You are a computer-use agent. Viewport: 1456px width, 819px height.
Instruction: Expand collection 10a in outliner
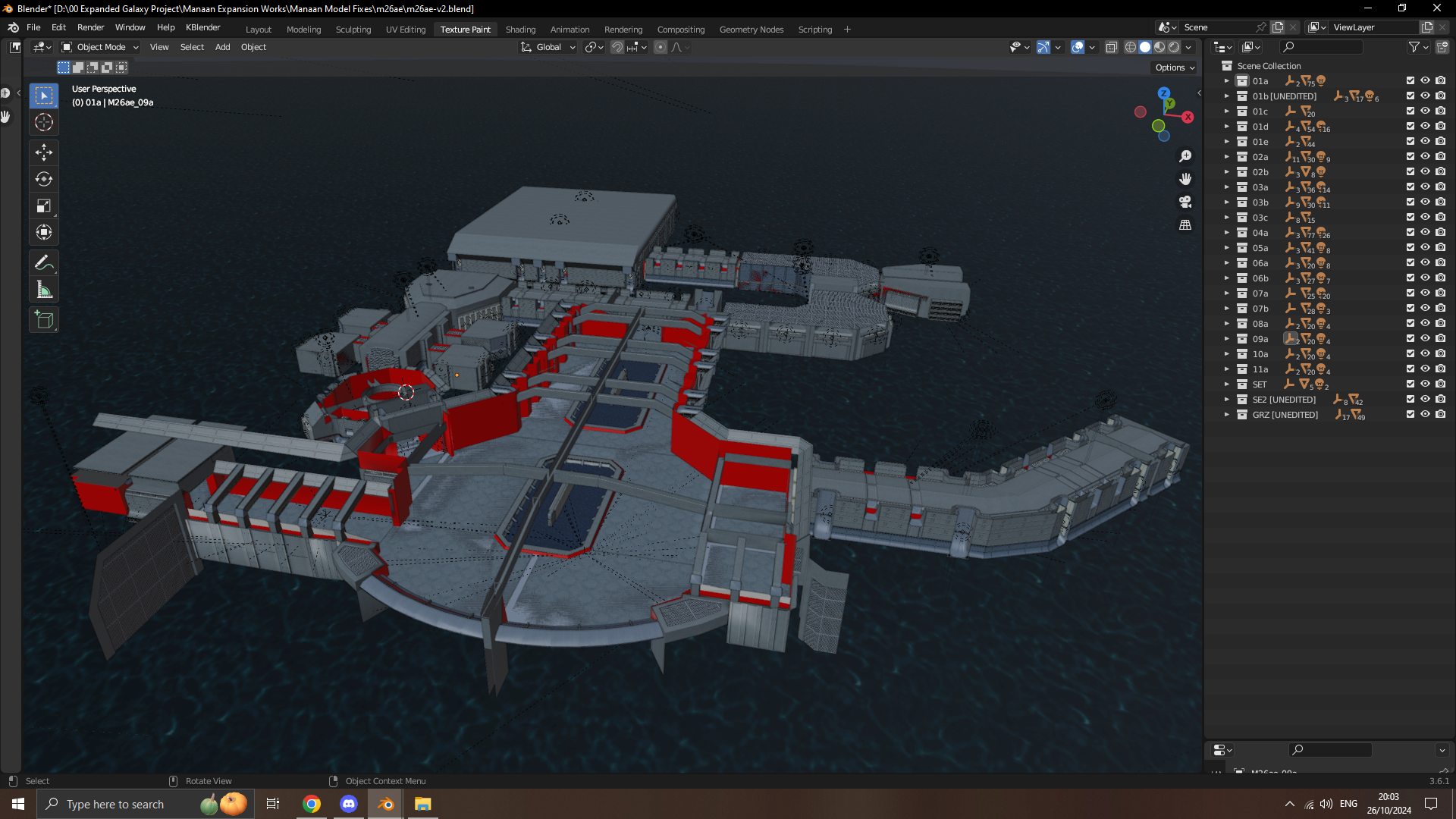1226,354
